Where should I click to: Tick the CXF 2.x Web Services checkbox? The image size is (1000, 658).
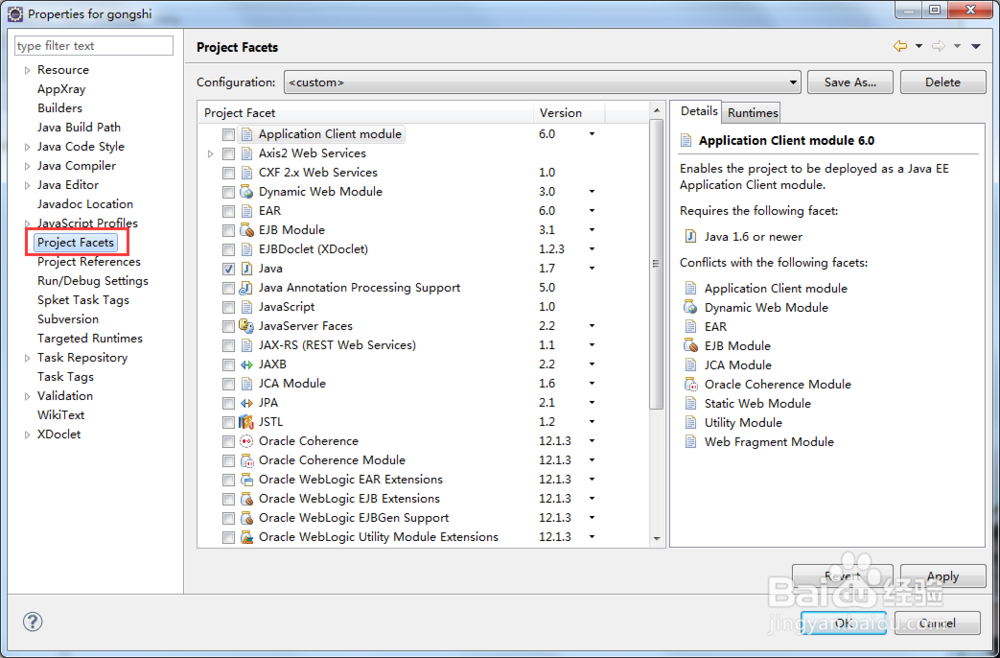[228, 173]
